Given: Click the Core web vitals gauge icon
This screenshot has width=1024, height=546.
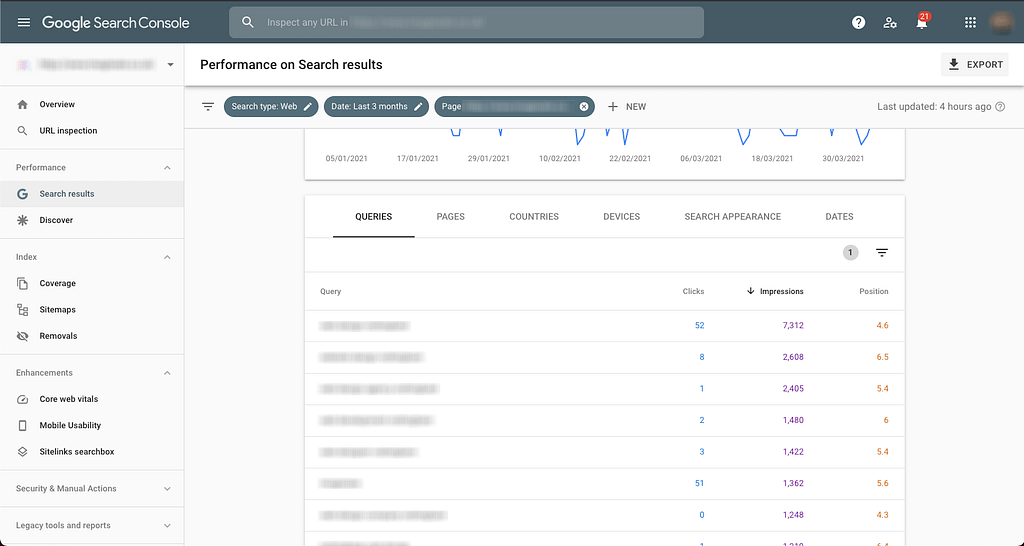Looking at the screenshot, I should 22,399.
